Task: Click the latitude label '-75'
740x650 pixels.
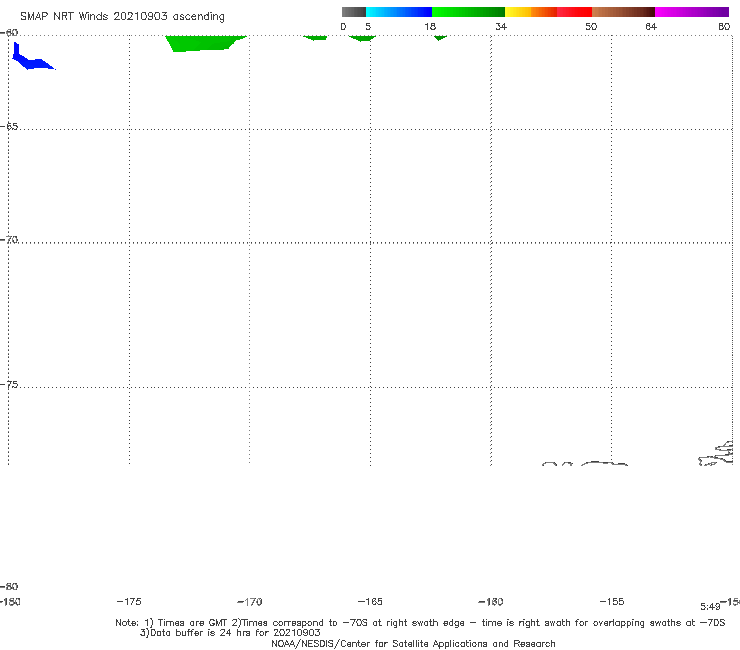Action: 9,385
